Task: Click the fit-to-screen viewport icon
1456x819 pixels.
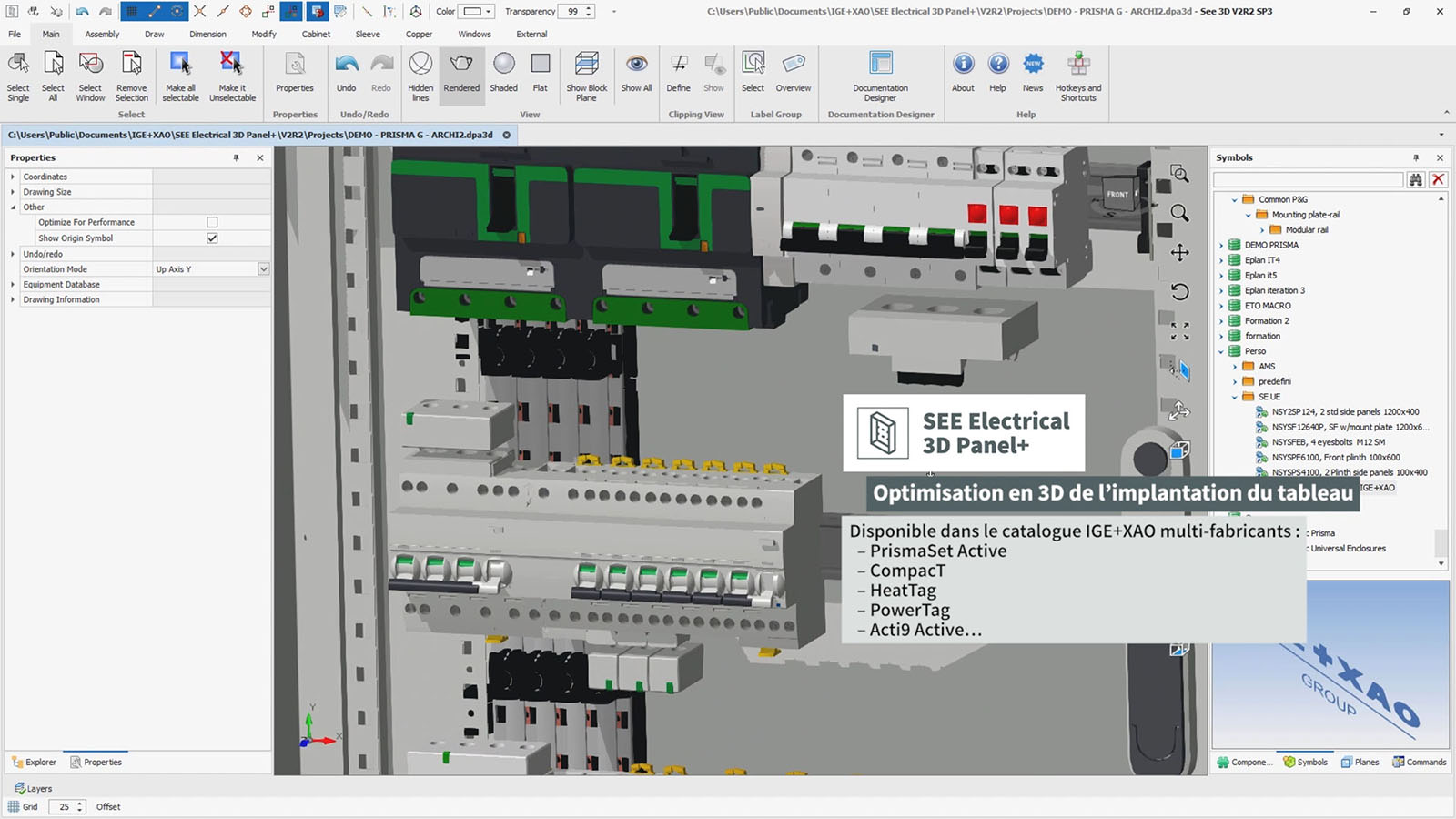Action: [x=1179, y=331]
